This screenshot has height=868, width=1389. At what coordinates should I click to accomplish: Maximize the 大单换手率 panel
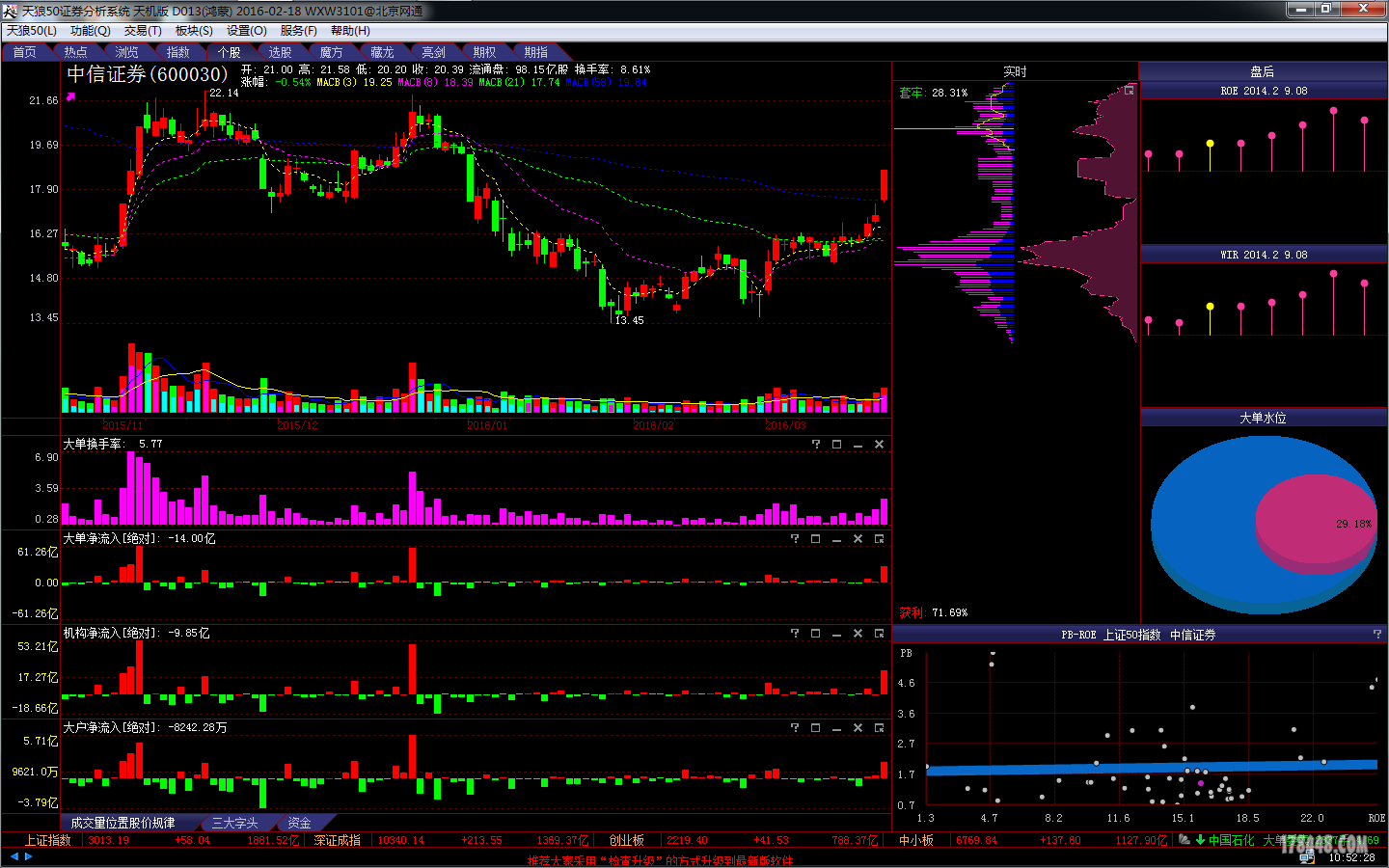pos(836,445)
